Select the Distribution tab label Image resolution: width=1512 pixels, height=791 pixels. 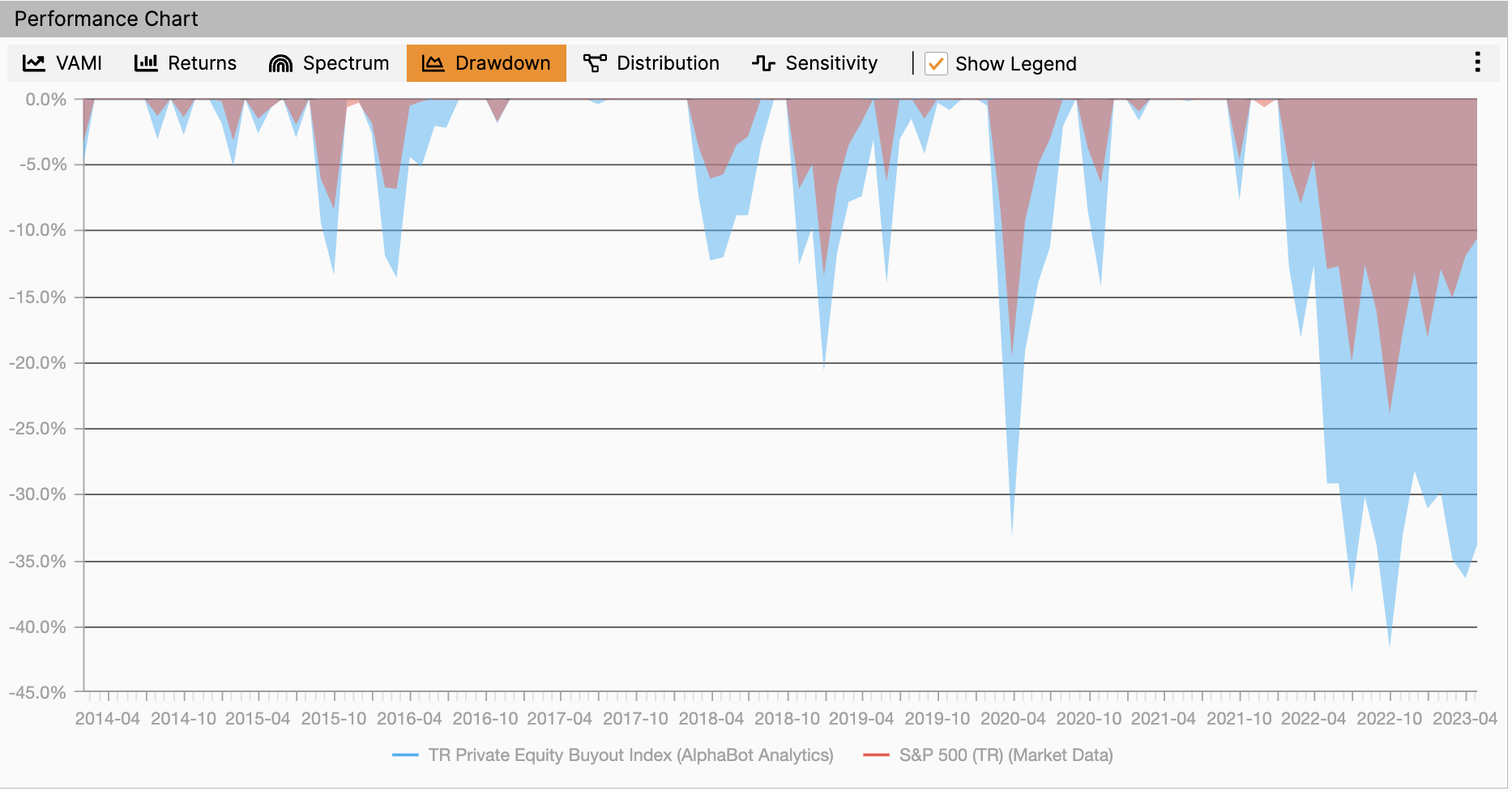click(668, 63)
